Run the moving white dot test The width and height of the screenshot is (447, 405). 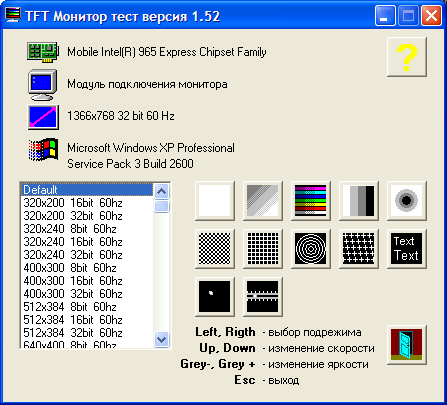(x=215, y=297)
